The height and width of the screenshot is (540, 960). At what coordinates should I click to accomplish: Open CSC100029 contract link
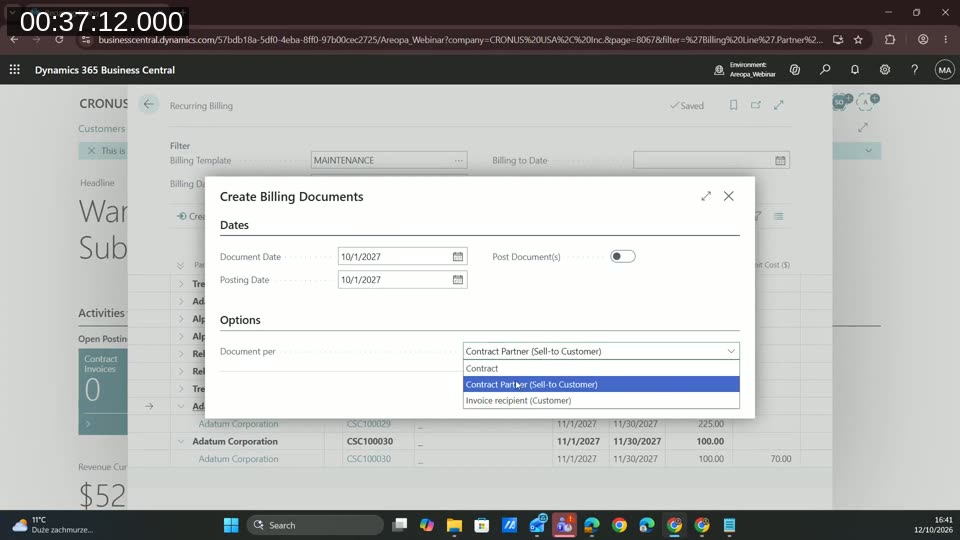pyautogui.click(x=369, y=424)
